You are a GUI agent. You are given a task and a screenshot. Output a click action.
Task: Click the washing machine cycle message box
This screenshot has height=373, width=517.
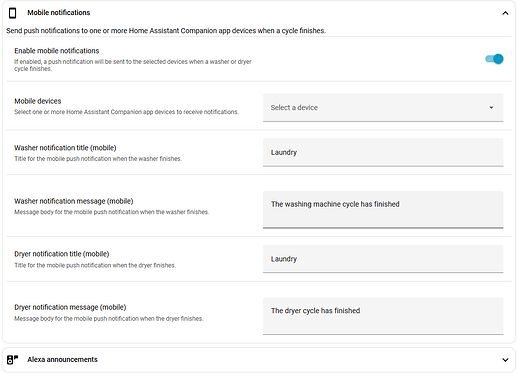[x=383, y=210]
